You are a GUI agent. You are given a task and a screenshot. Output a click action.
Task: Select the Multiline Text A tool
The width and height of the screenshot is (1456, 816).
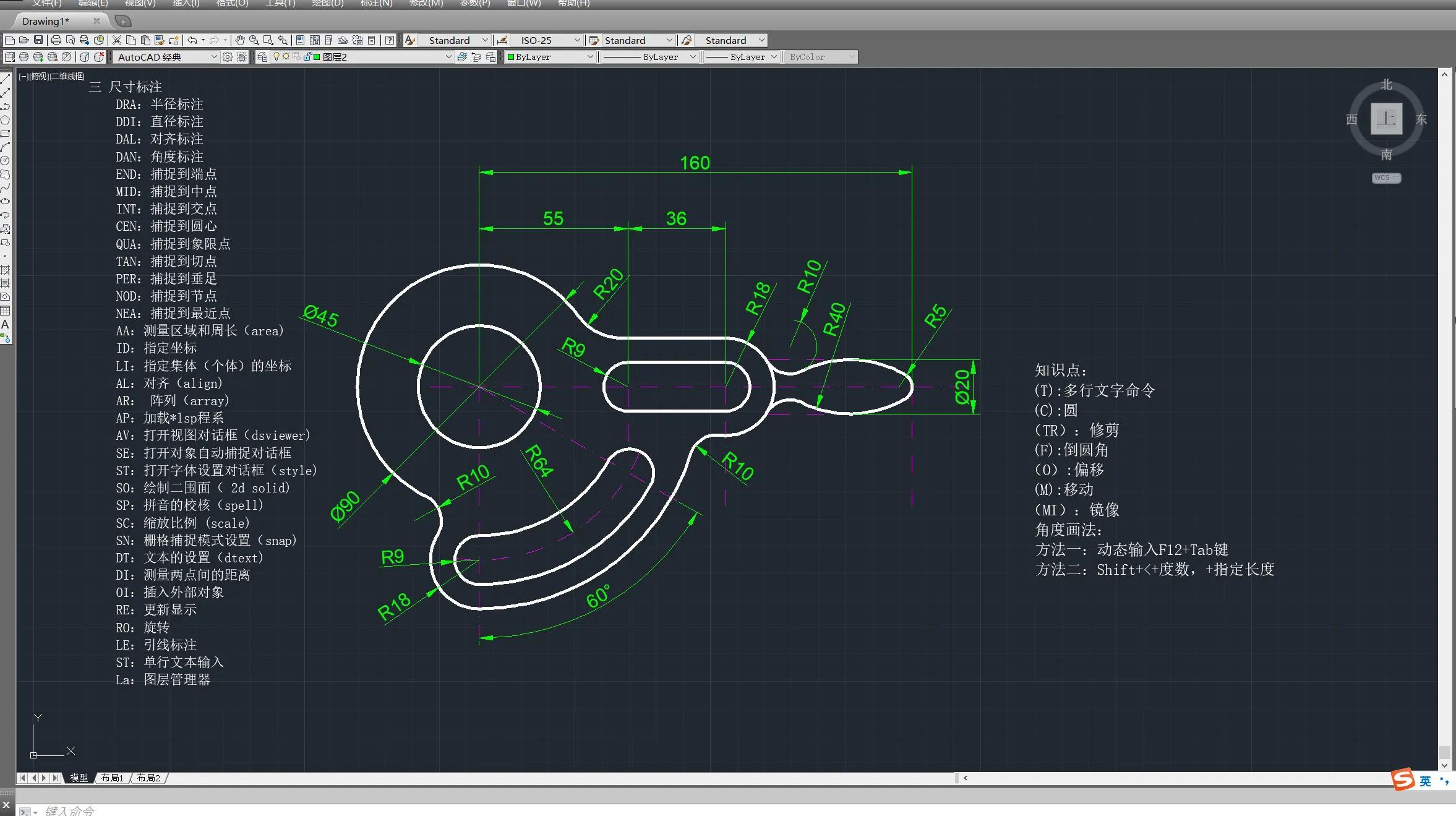6,324
